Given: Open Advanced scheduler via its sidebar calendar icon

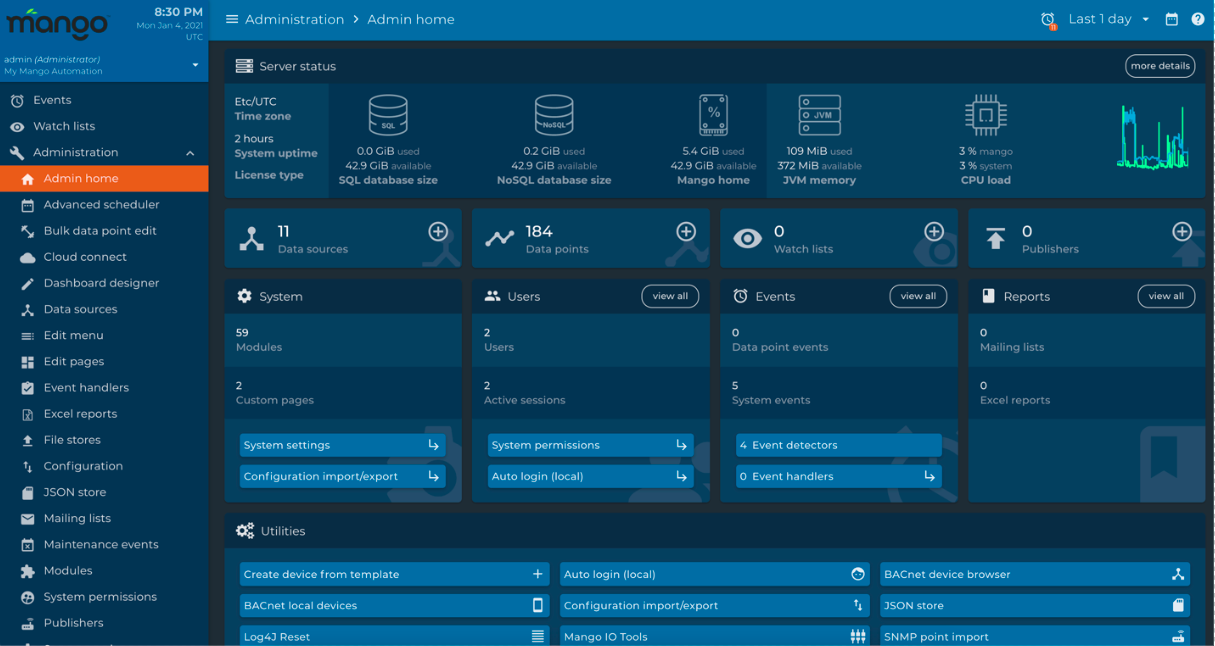Looking at the screenshot, I should point(28,205).
